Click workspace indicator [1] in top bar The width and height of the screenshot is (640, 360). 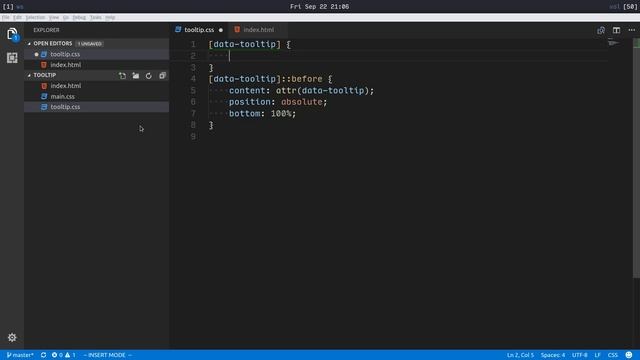click(8, 7)
